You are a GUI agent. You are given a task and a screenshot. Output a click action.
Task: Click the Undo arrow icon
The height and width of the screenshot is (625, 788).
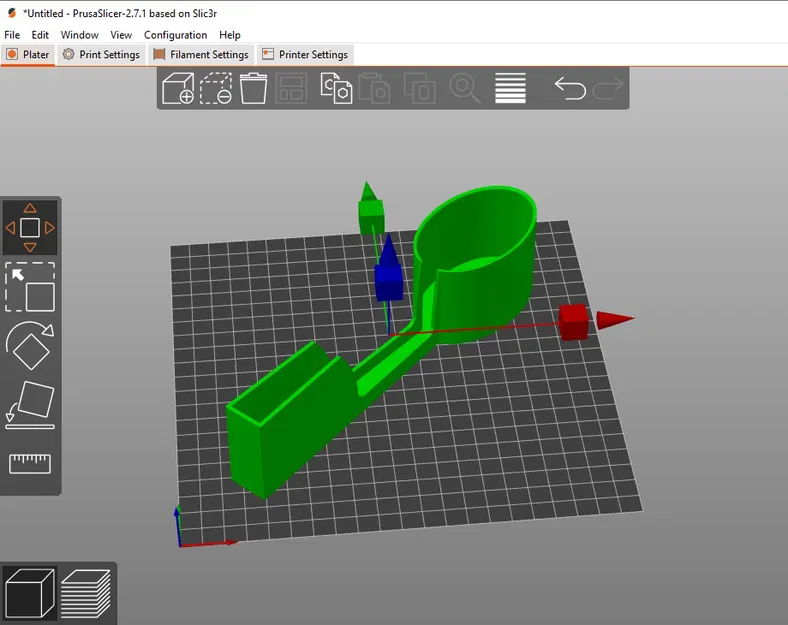[x=570, y=88]
